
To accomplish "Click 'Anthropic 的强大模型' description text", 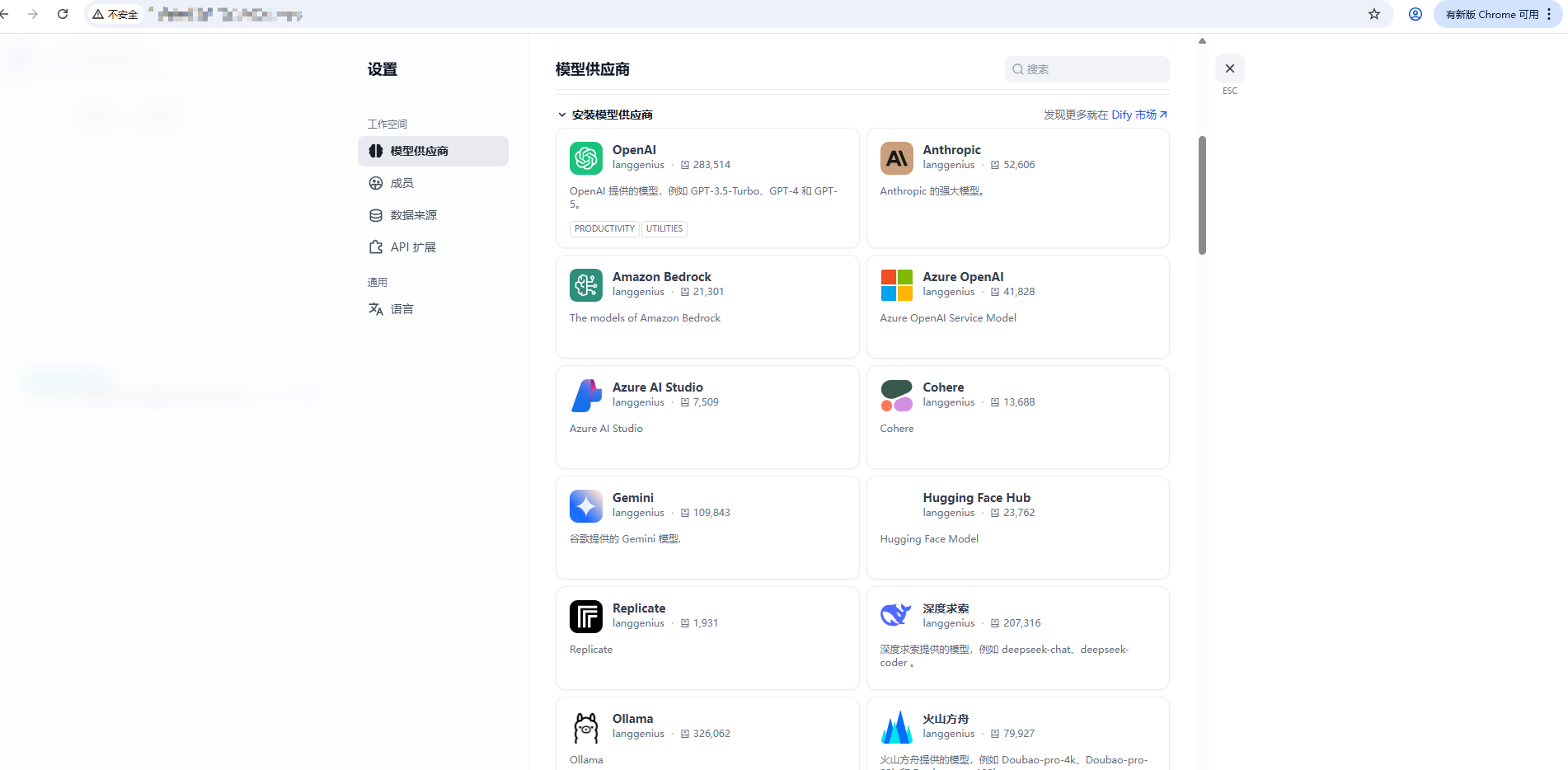I will [x=932, y=191].
